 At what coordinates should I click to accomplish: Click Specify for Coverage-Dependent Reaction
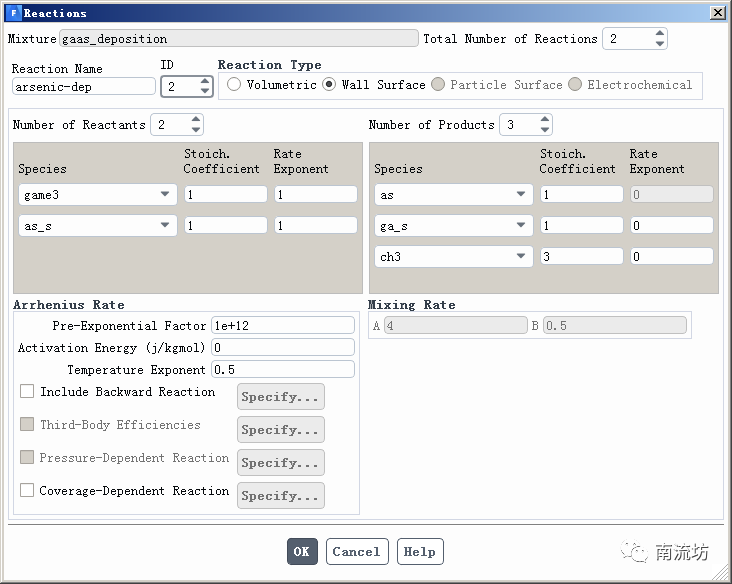[x=280, y=496]
